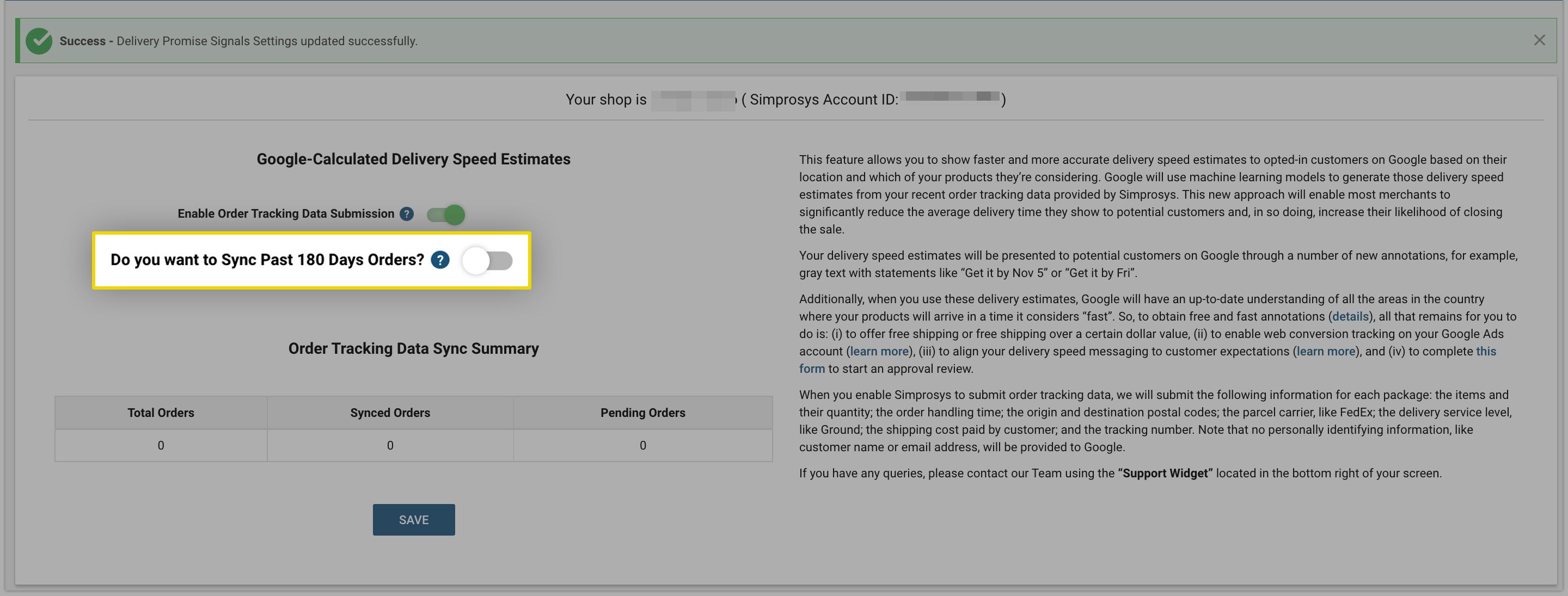Open help for Order Tracking Data Submission
This screenshot has width=1568, height=596.
407,214
